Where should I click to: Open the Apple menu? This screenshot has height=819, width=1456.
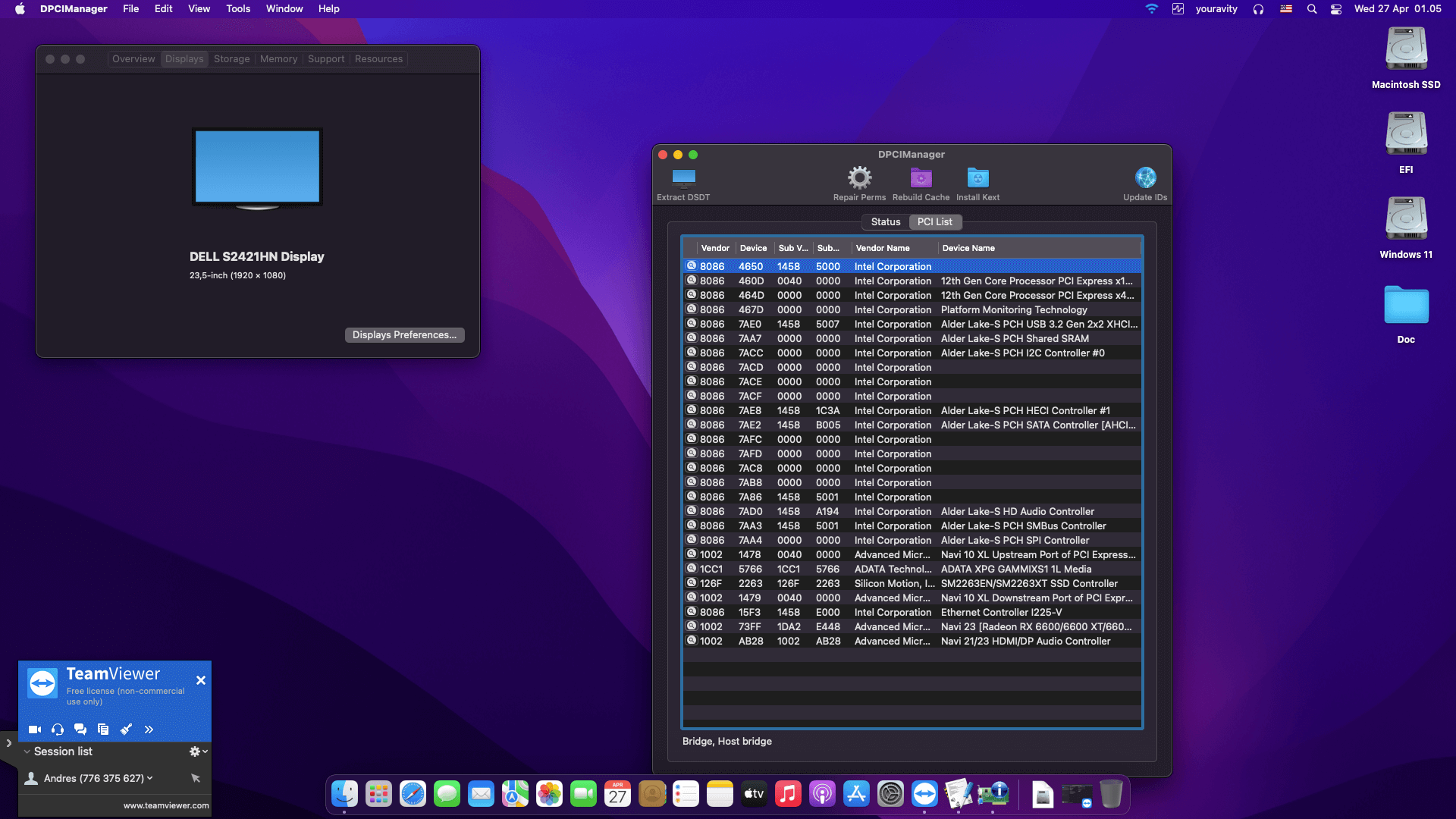[x=20, y=9]
